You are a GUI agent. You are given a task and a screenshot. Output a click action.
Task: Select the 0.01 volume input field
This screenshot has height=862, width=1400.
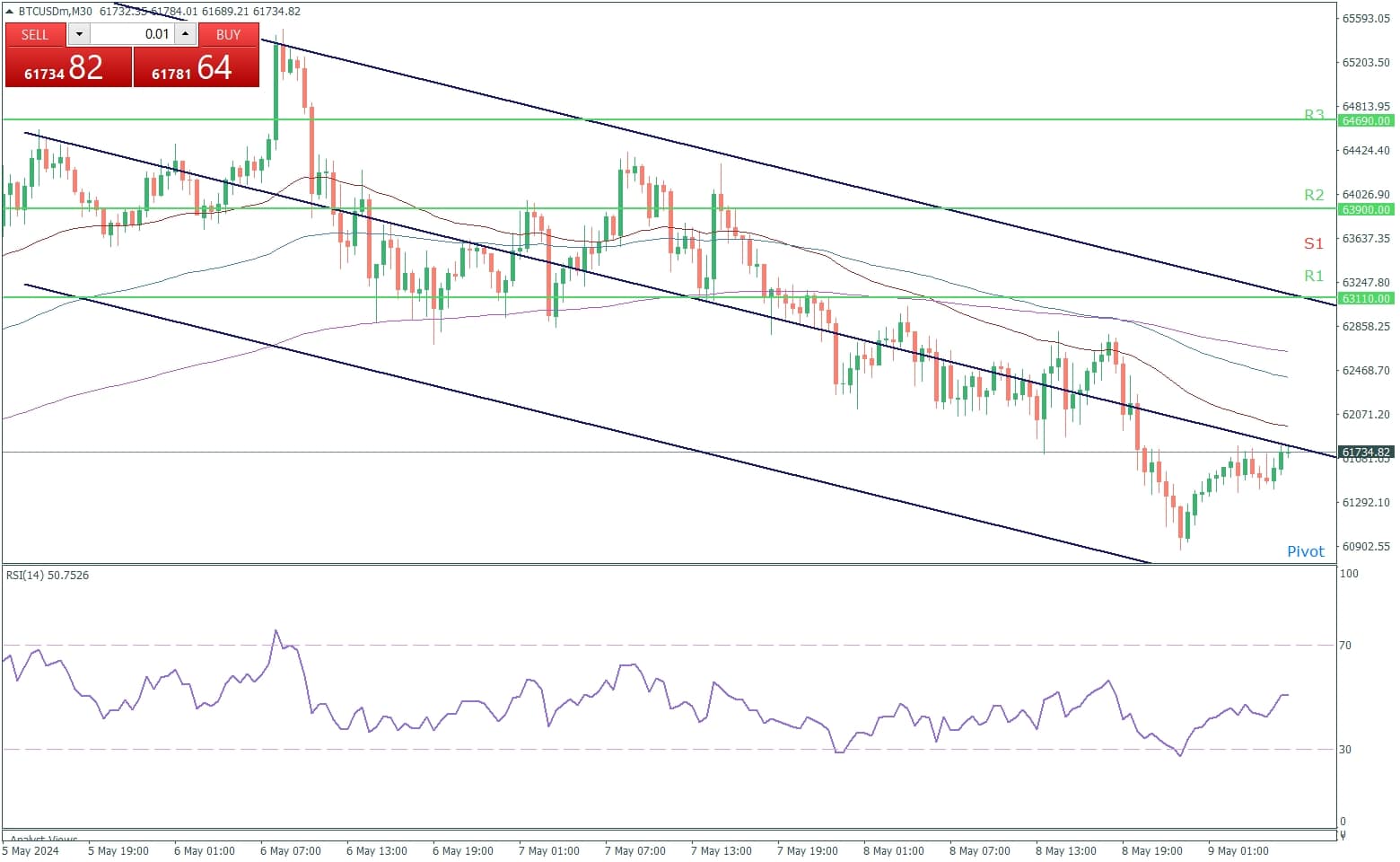tap(132, 34)
